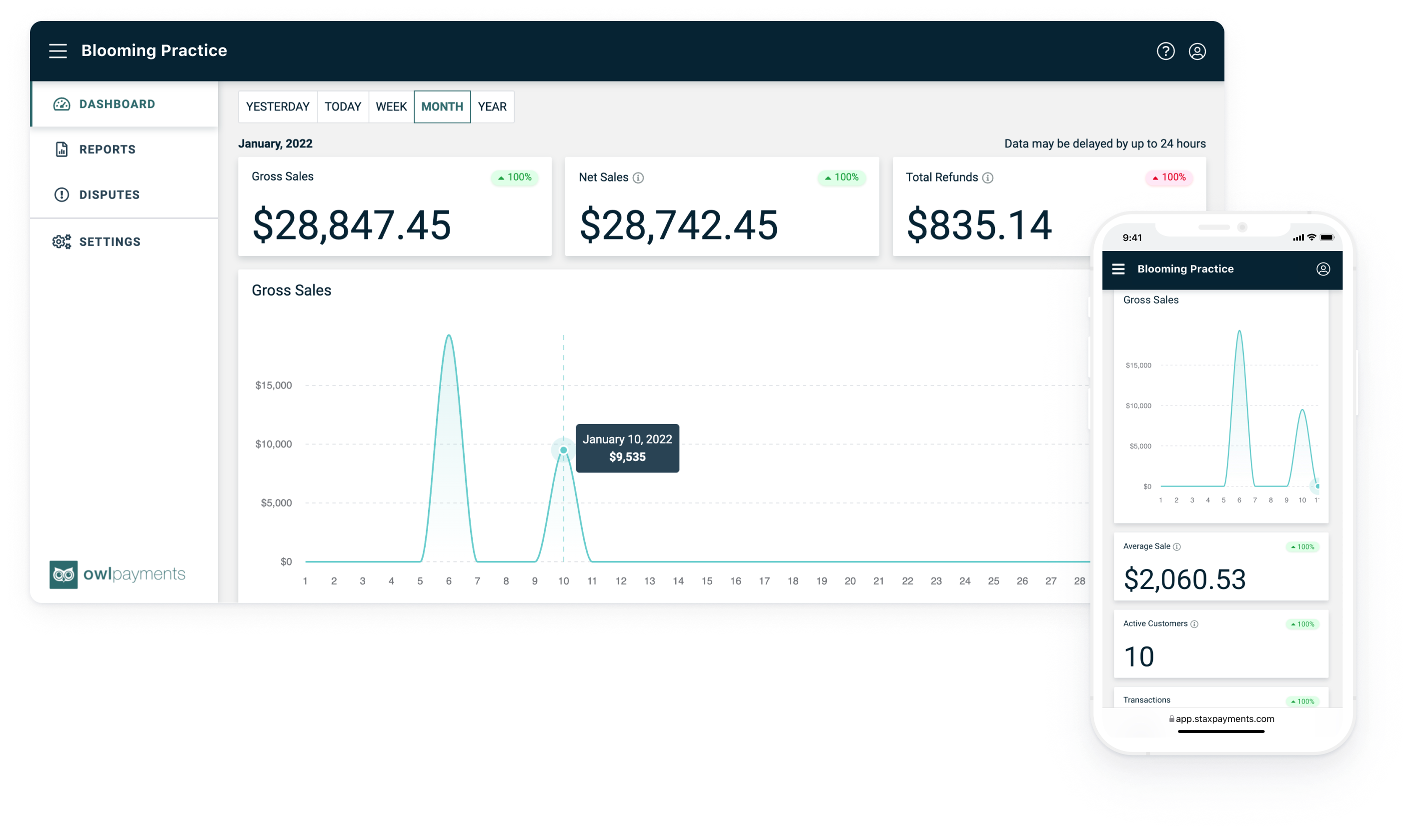This screenshot has width=1419, height=840.
Task: Select the TODAY time range tab
Action: [343, 106]
